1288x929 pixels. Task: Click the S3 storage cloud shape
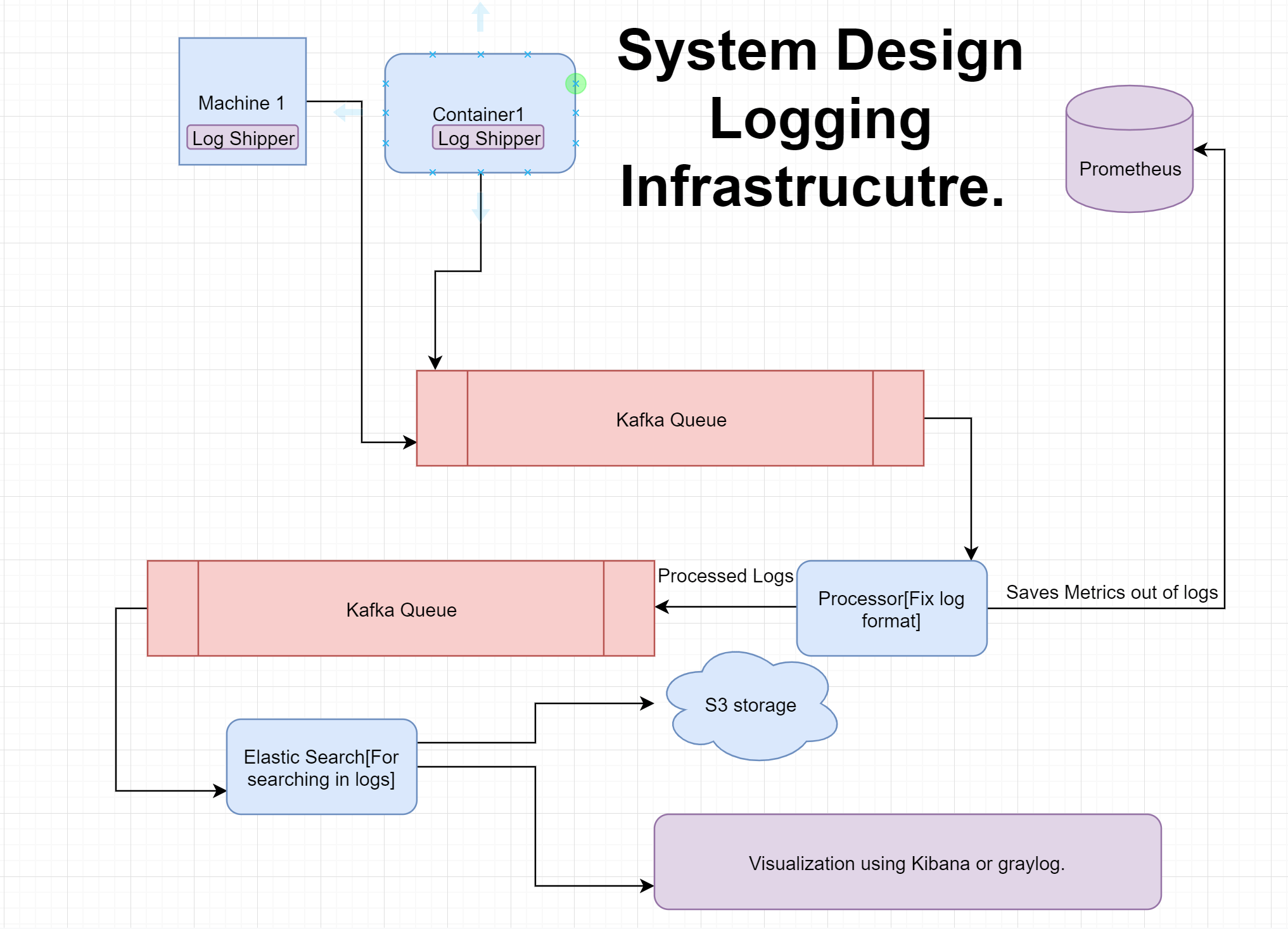click(x=750, y=705)
